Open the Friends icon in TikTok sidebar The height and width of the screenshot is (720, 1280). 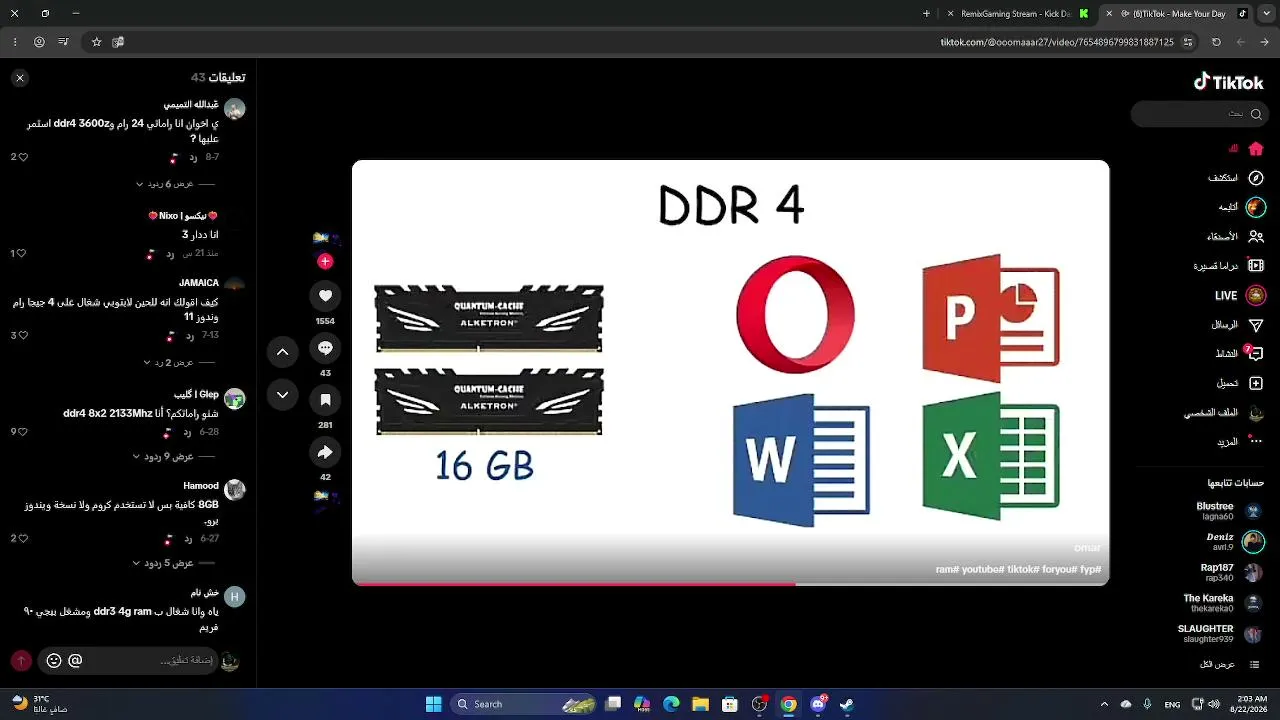click(1256, 236)
